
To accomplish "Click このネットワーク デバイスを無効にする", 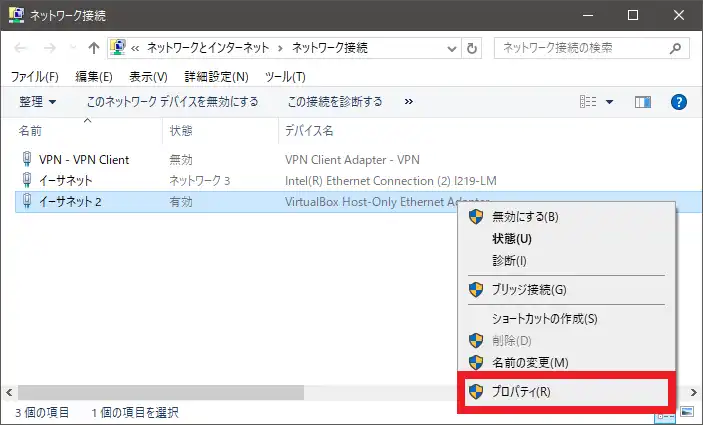I will pyautogui.click(x=173, y=102).
